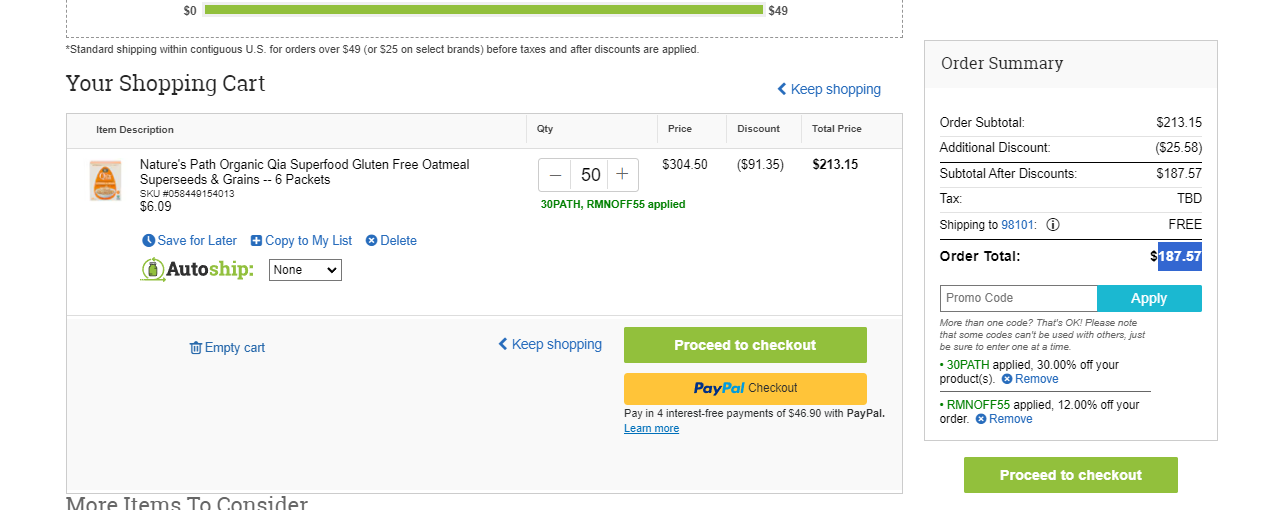
Task: Change shipping zip code 98101
Action: tap(1019, 225)
